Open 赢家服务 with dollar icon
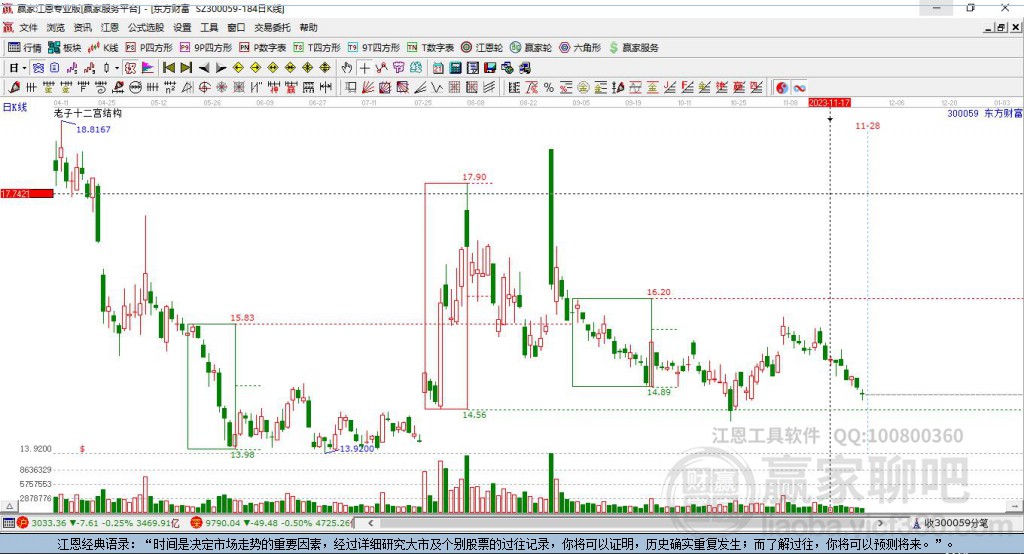 point(633,48)
